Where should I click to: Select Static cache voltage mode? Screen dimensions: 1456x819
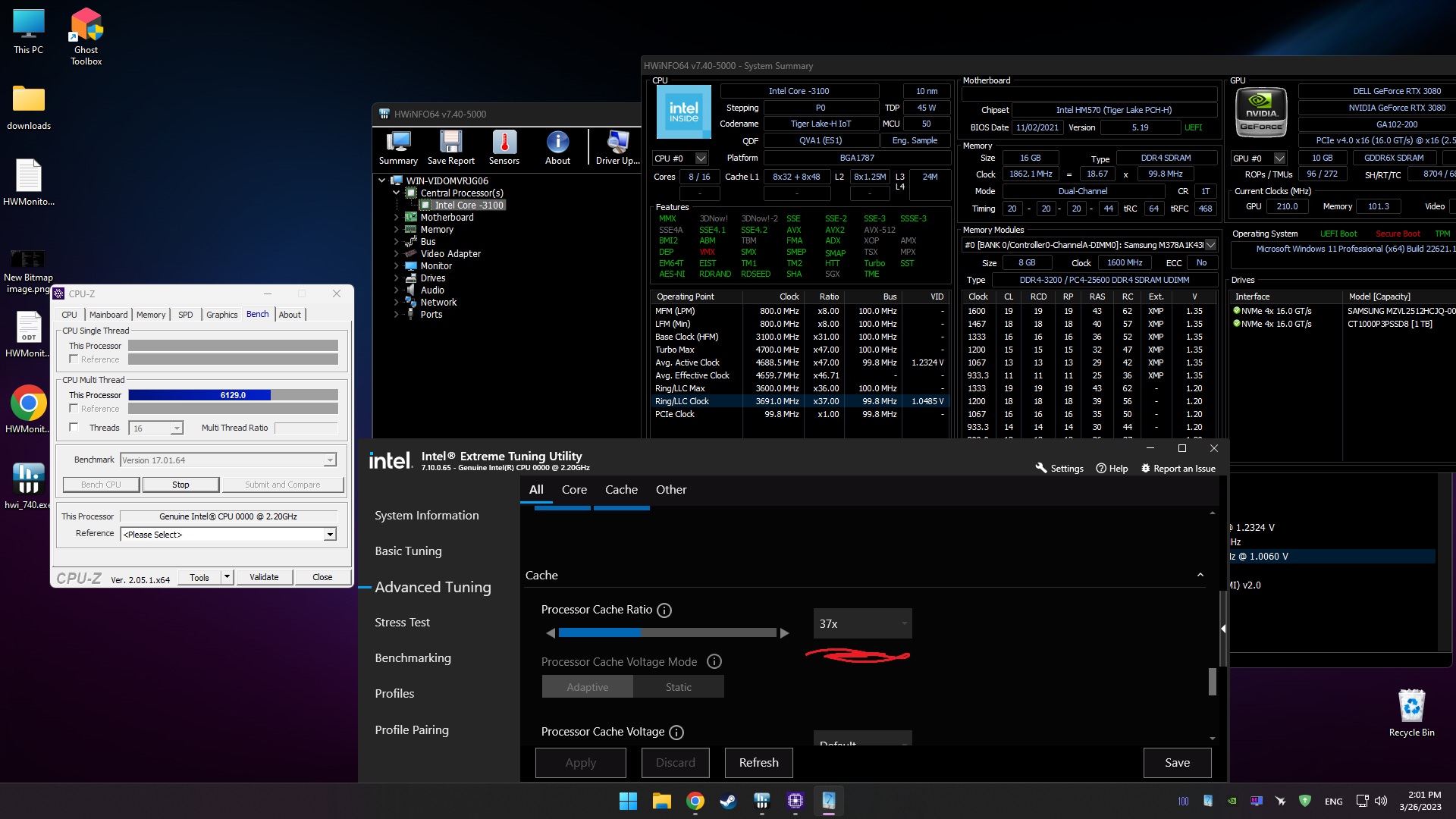tap(678, 687)
